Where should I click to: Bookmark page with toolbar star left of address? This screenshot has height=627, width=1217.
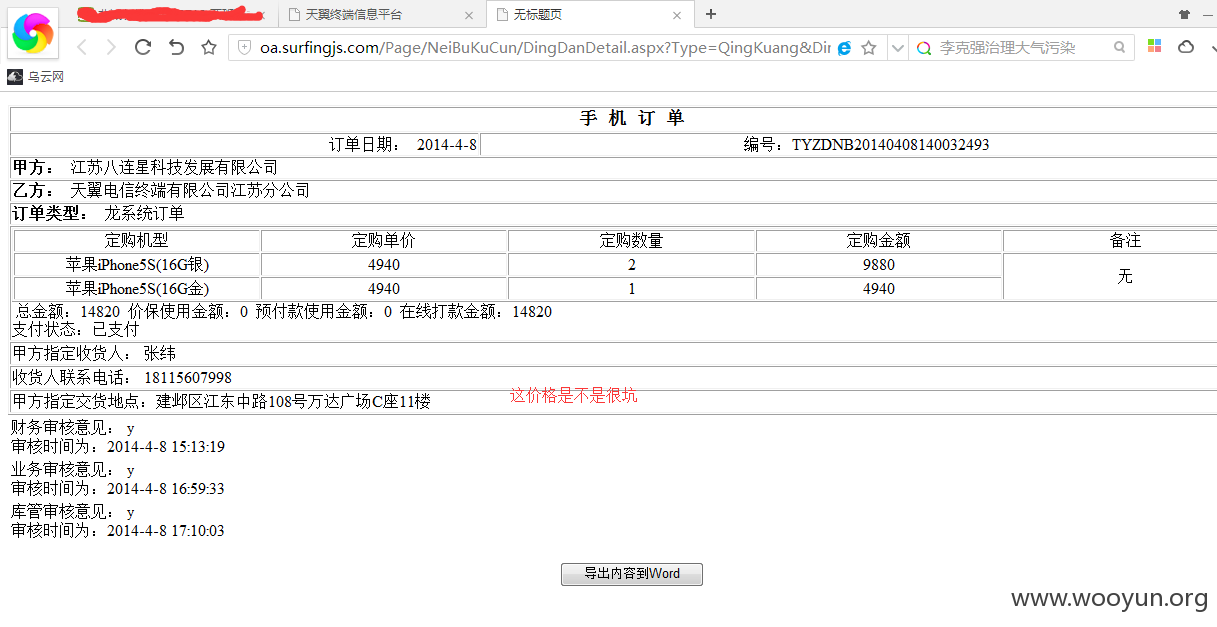(208, 47)
